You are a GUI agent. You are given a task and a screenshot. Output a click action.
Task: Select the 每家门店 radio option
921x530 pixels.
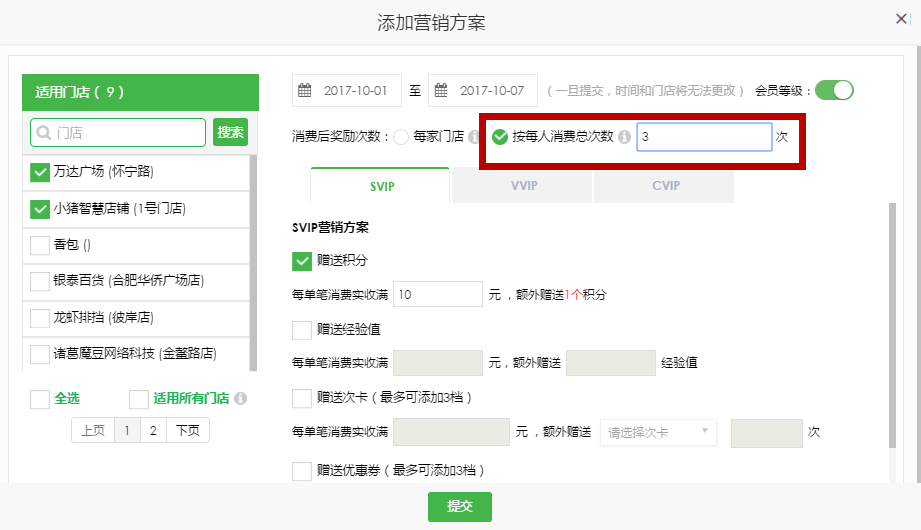click(x=401, y=137)
